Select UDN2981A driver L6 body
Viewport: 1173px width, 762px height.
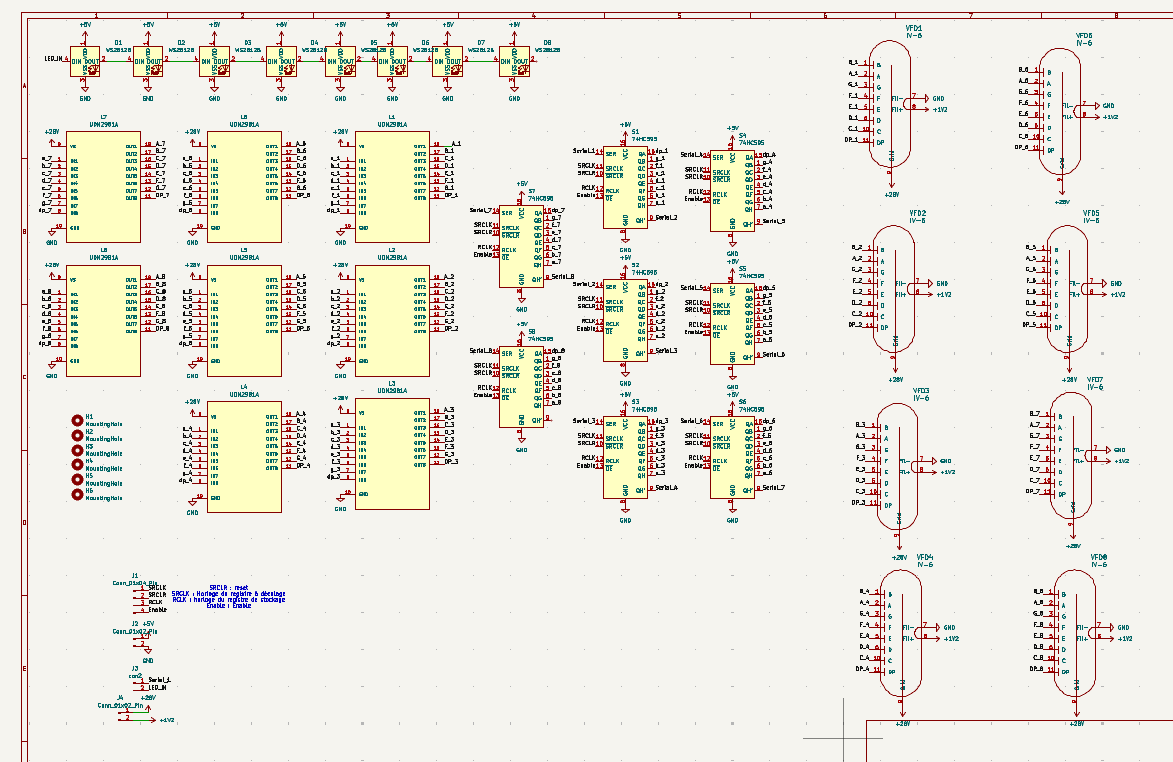244,187
